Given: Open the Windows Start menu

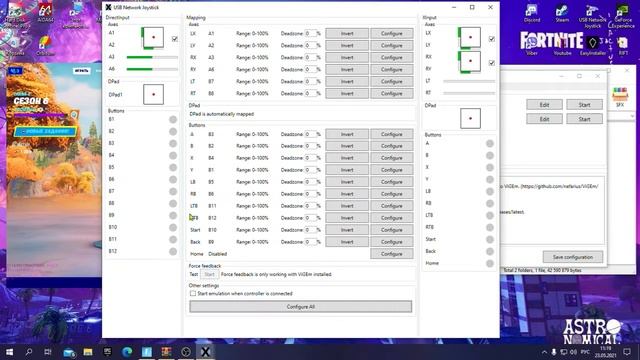Looking at the screenshot, I should [9, 352].
